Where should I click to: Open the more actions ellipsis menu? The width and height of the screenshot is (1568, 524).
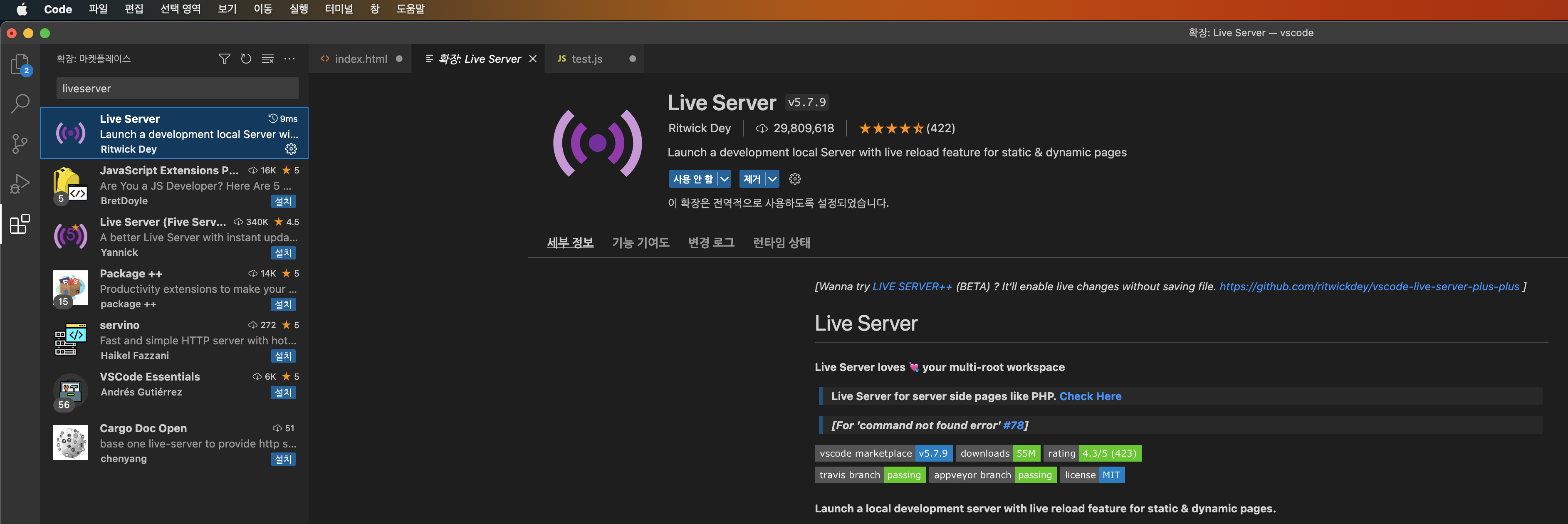click(x=290, y=59)
